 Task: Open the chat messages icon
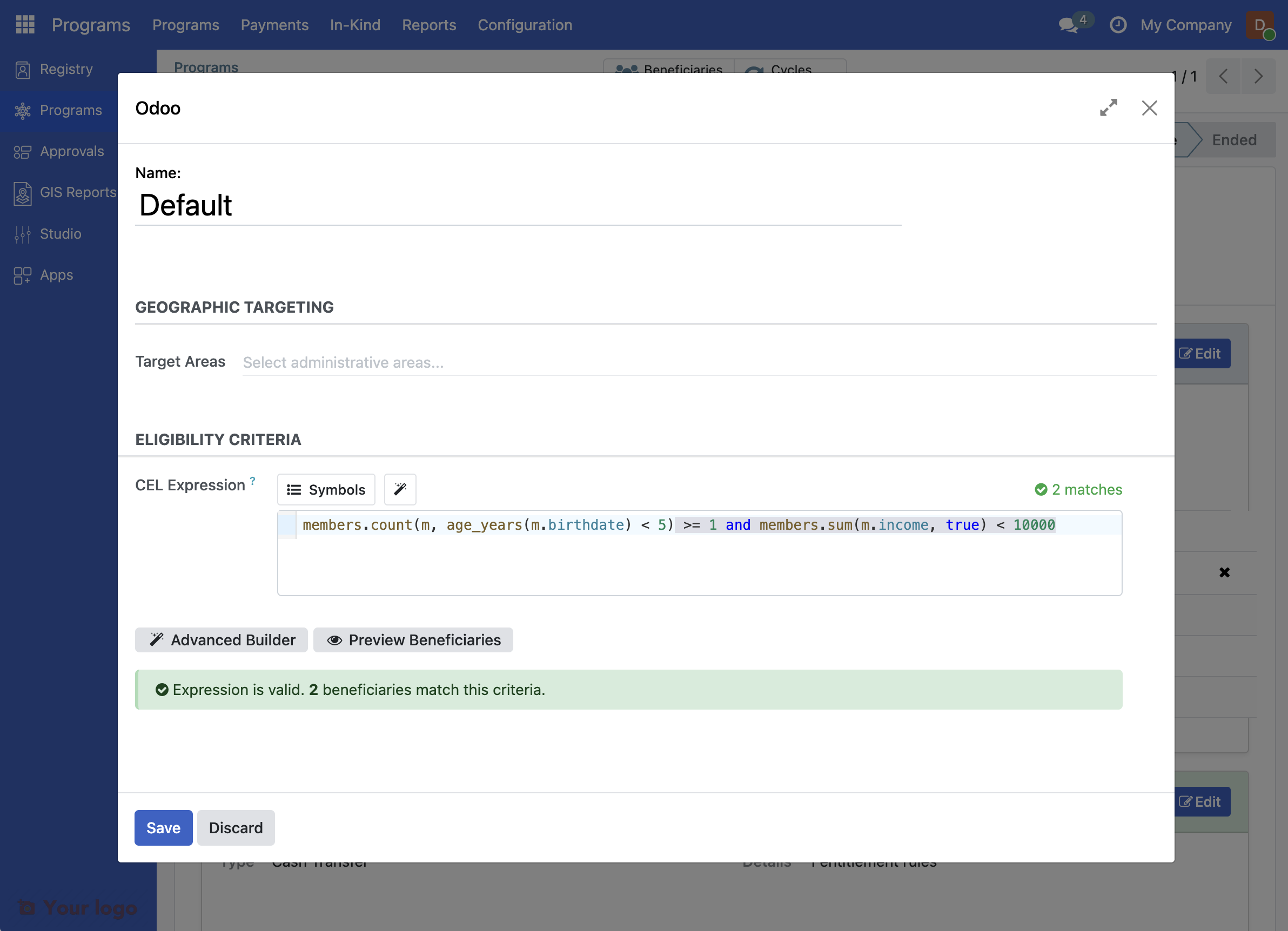click(x=1068, y=25)
